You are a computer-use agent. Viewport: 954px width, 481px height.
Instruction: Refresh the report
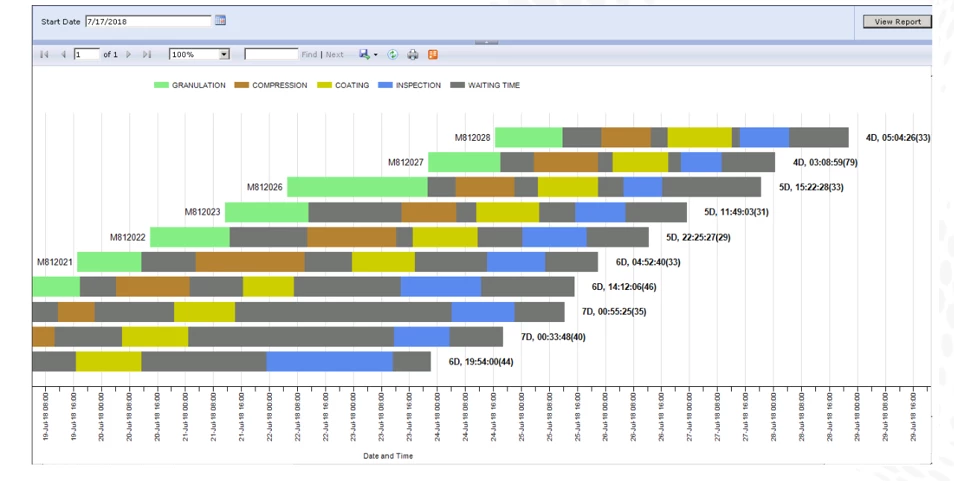pos(392,55)
